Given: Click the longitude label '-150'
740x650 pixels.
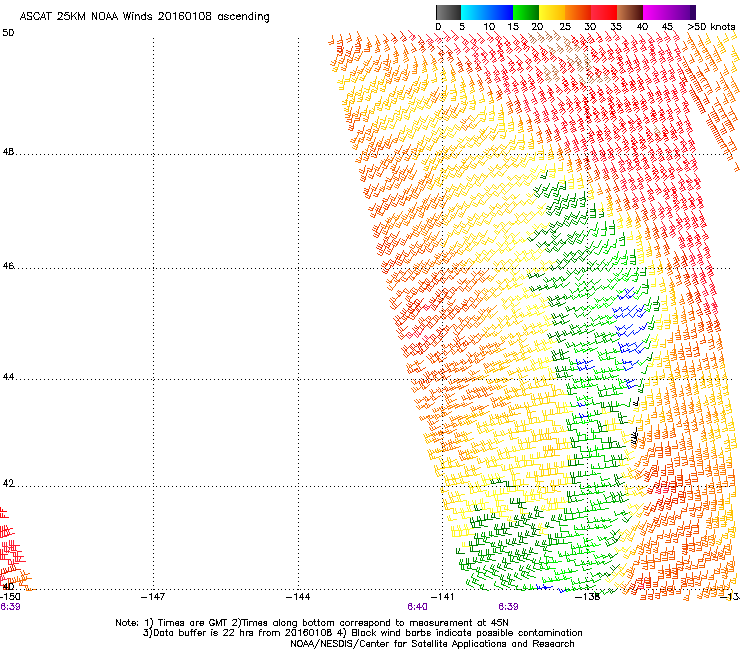Looking at the screenshot, I should pyautogui.click(x=10, y=597).
